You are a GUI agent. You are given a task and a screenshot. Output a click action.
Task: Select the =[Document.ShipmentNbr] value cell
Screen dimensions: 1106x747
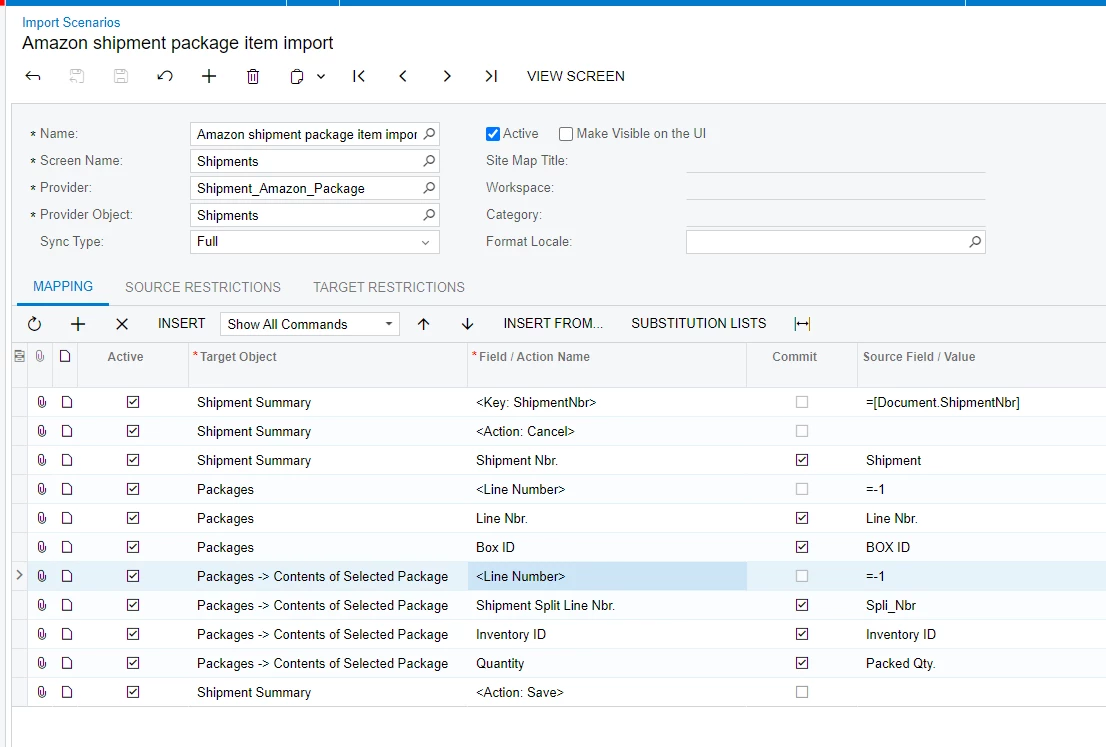pyautogui.click(x=981, y=402)
